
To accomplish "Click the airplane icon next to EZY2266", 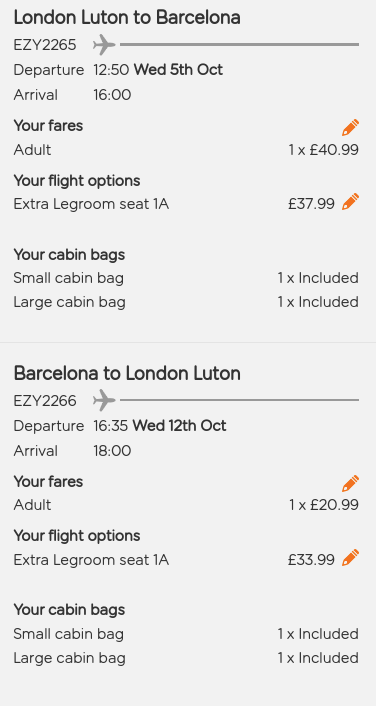I will 104,400.
